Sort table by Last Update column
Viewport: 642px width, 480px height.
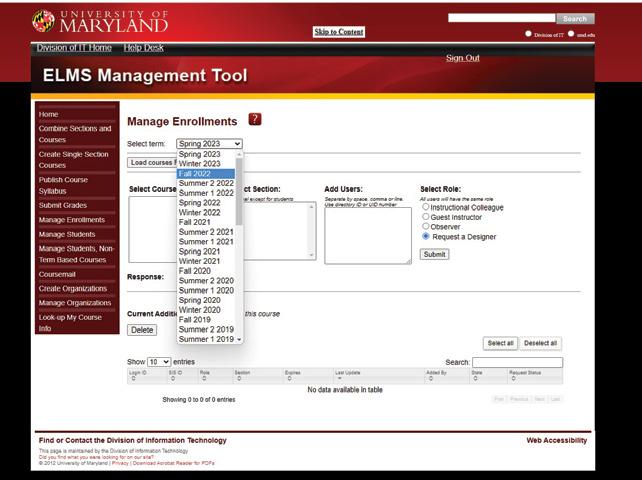379,376
